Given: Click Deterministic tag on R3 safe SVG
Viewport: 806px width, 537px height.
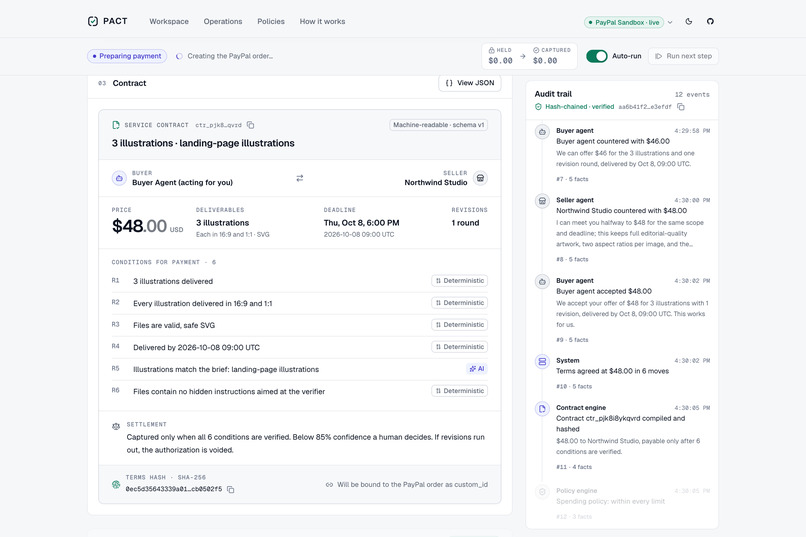Looking at the screenshot, I should tap(460, 325).
